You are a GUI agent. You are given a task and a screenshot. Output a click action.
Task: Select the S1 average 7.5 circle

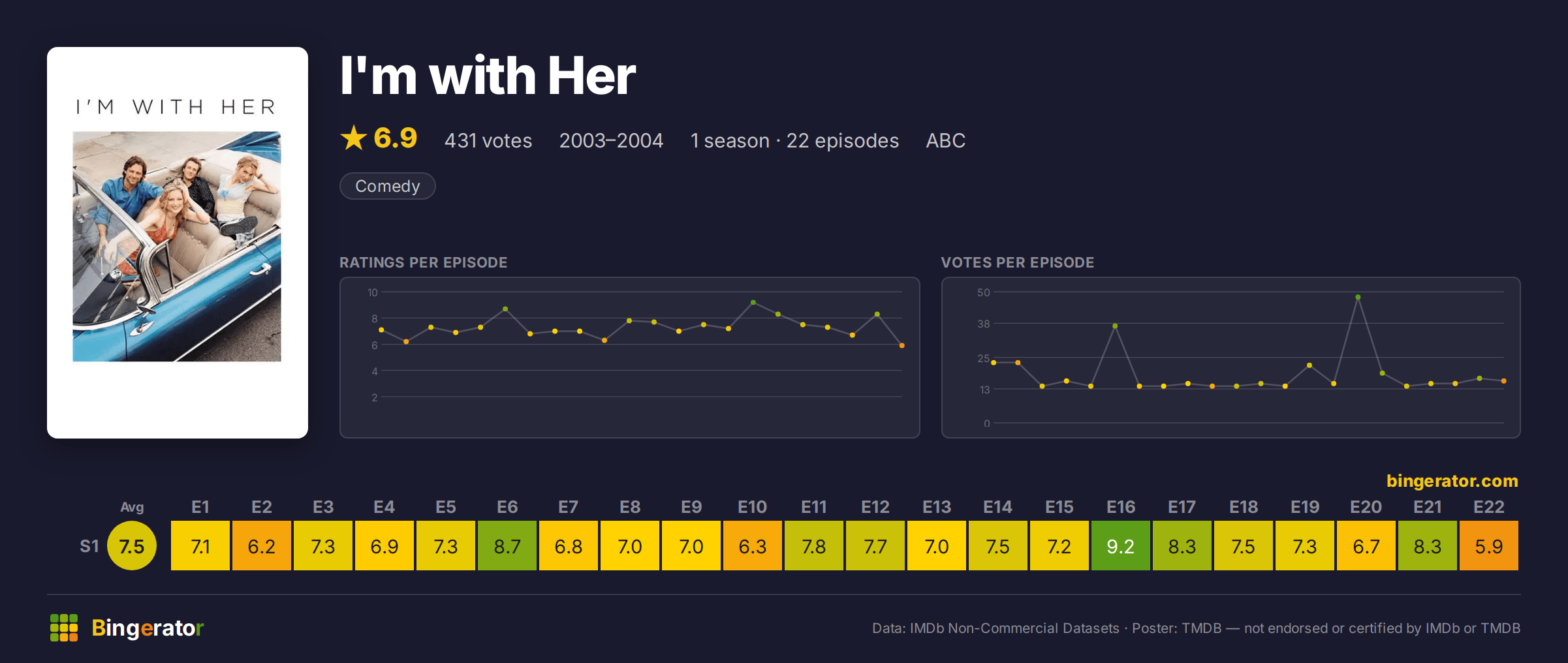[x=132, y=546]
